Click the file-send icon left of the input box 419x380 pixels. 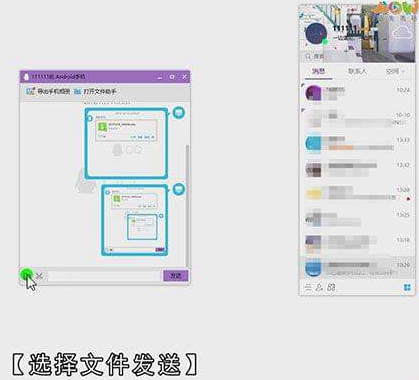[x=27, y=275]
